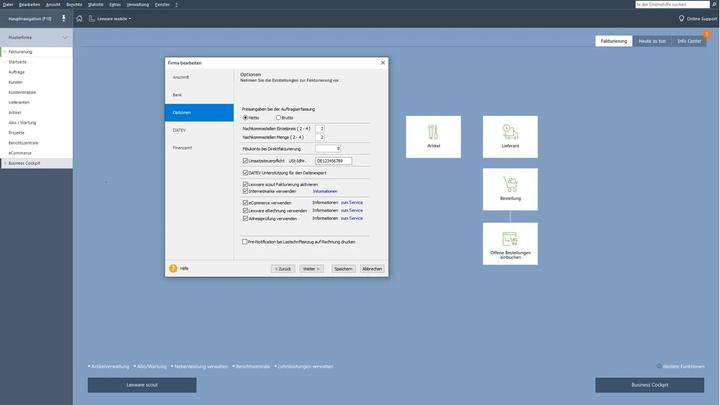Expand the Musterfirma company chevron
Viewport: 720px width, 405px height.
pyautogui.click(x=65, y=38)
